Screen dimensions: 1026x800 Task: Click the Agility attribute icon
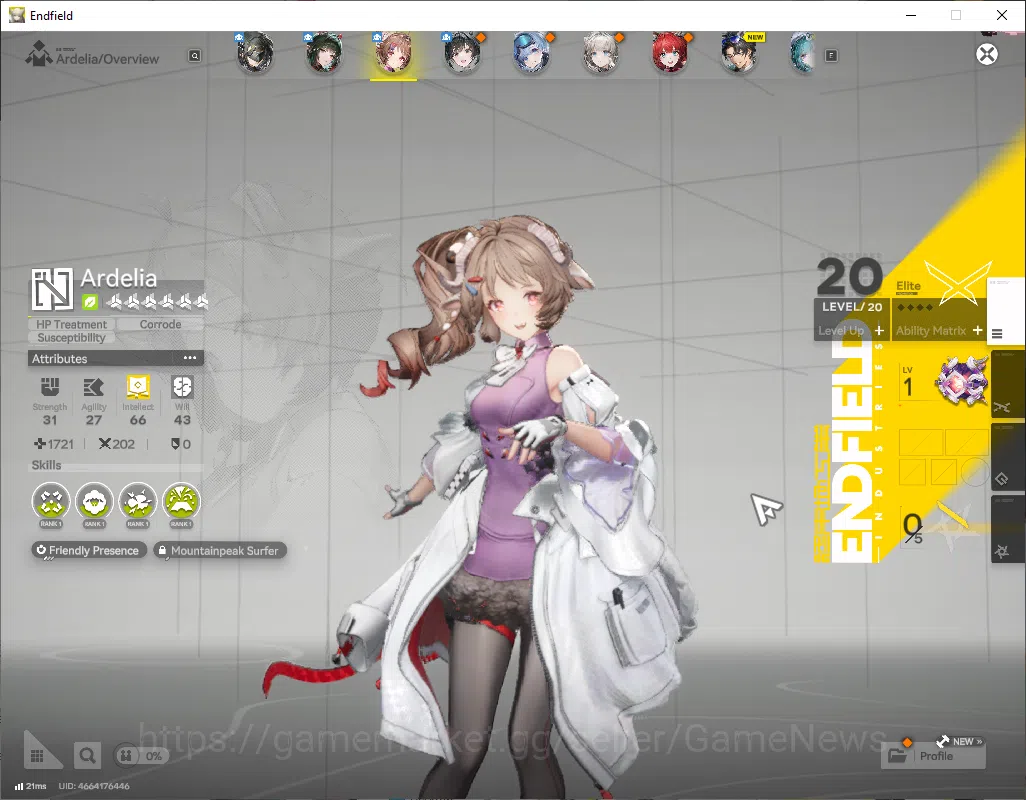coord(94,387)
